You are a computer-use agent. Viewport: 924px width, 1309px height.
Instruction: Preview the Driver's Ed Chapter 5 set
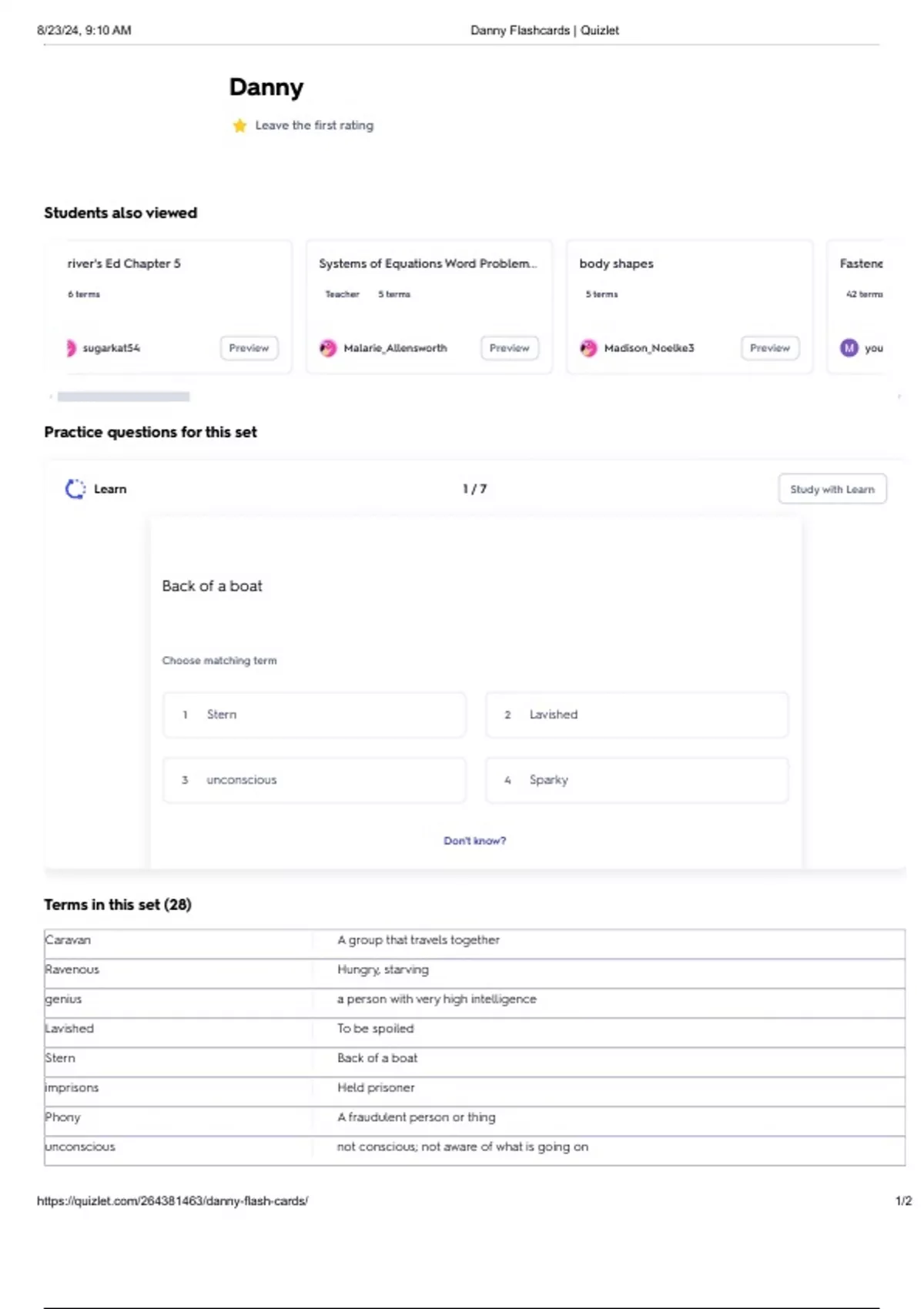(x=249, y=348)
